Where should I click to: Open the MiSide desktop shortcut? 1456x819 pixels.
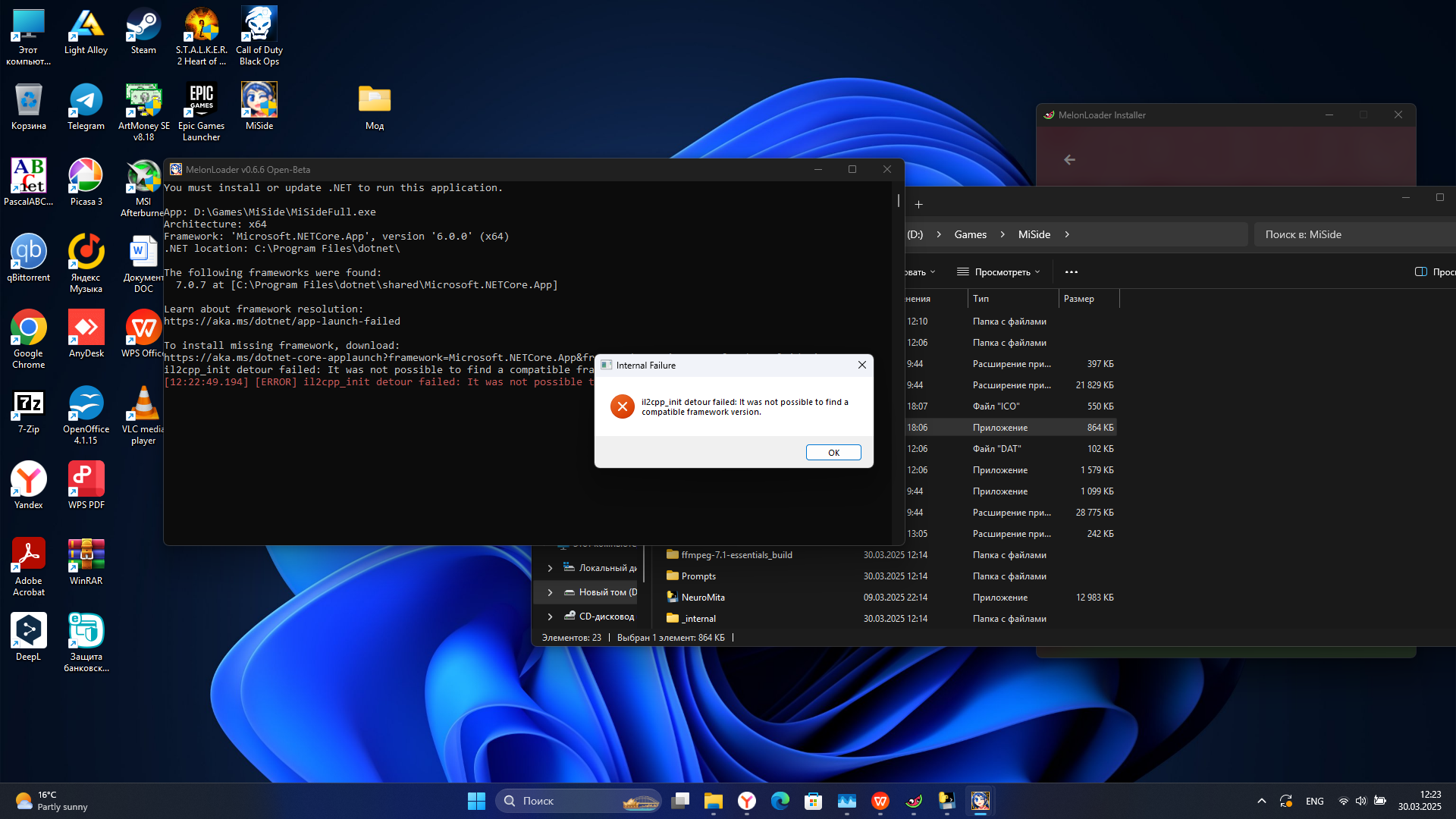[x=259, y=107]
